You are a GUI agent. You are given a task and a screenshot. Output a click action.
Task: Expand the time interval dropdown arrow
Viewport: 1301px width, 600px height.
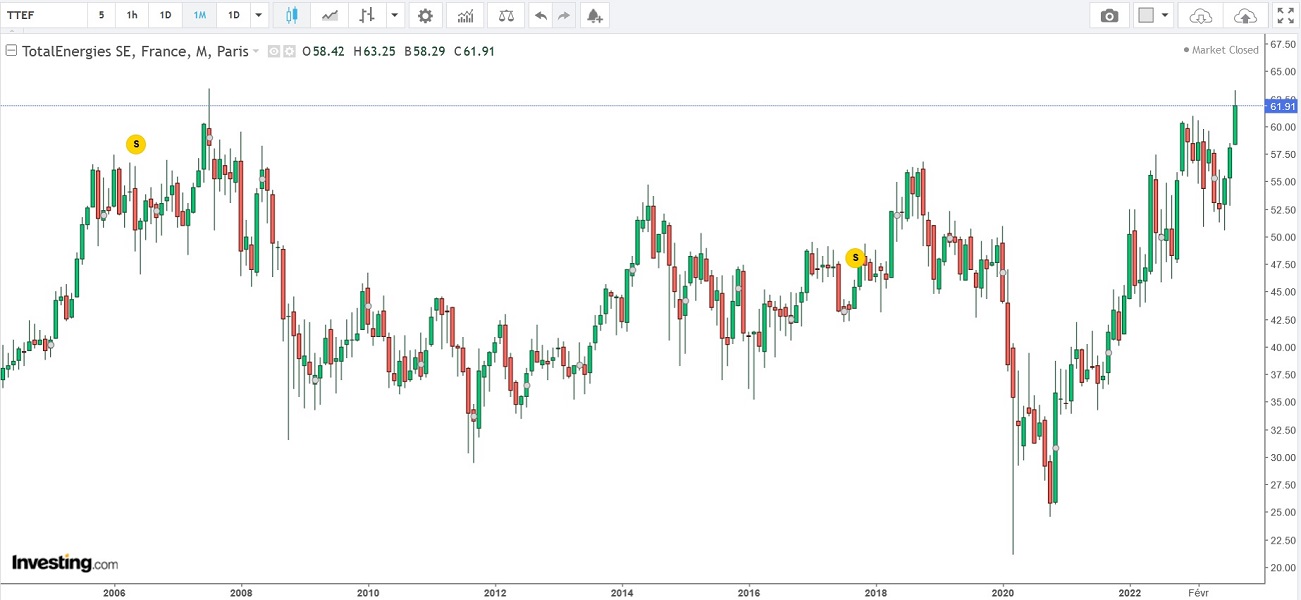(x=259, y=16)
